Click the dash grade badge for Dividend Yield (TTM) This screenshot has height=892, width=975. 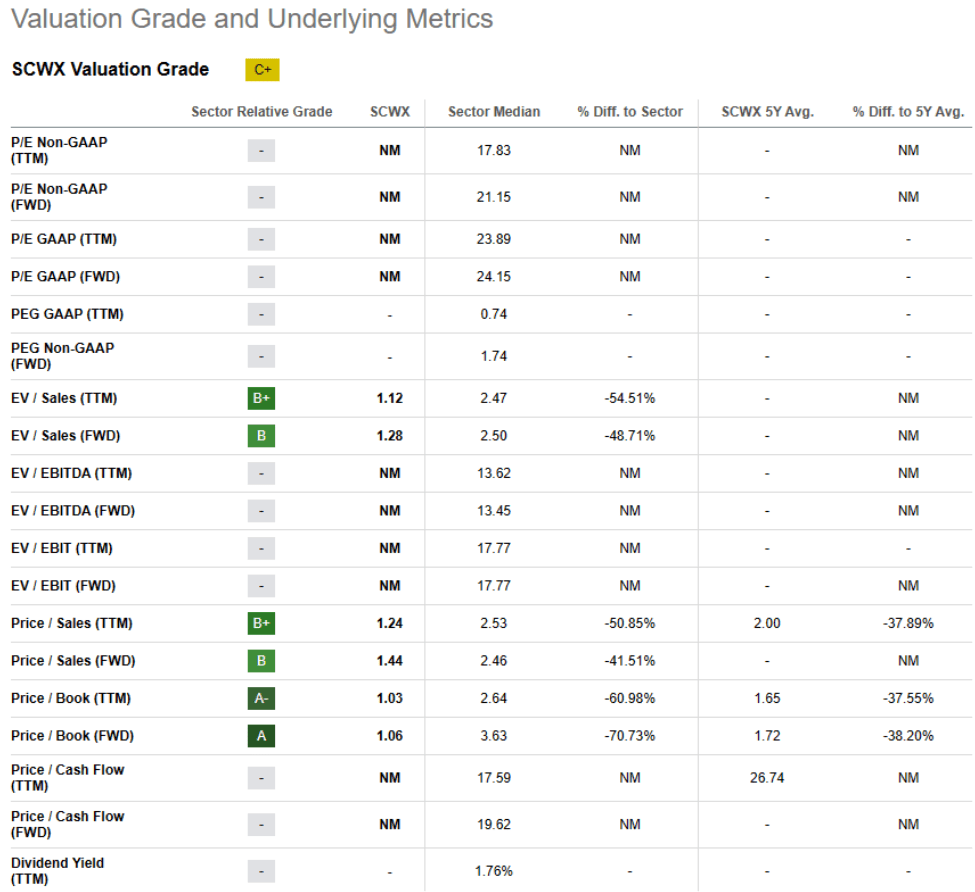(261, 871)
